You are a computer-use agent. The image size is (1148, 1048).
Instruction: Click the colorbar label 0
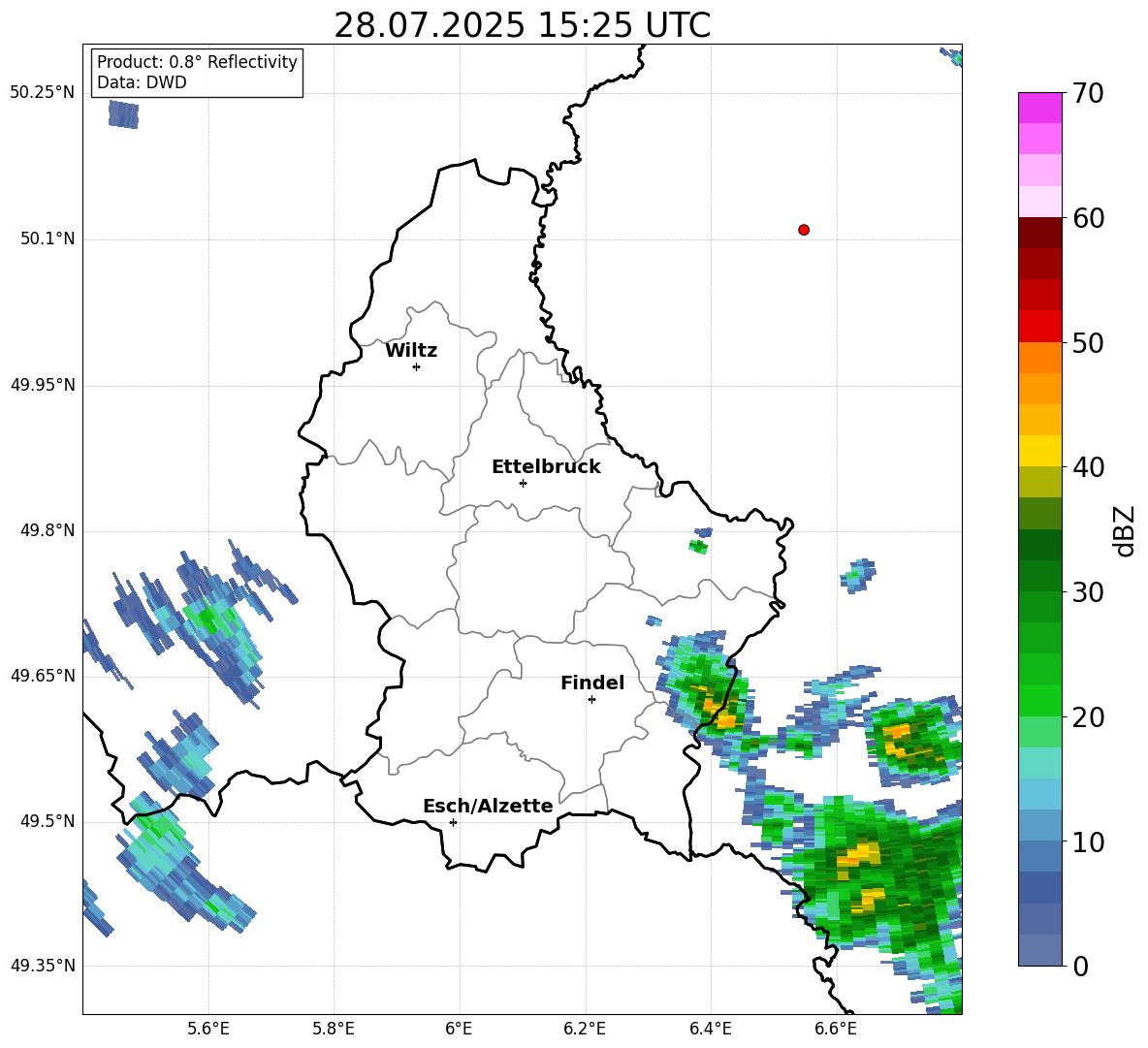1080,966
